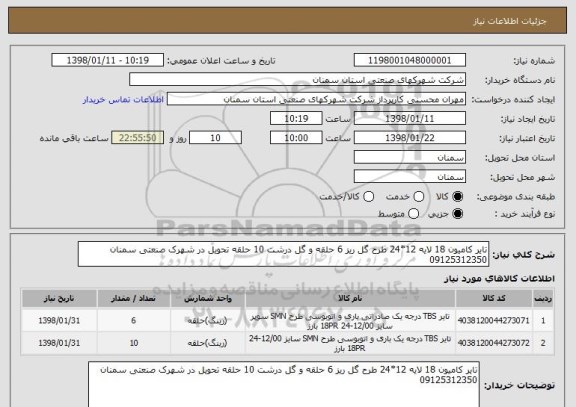Click the استان محل تحویل field
The height and width of the screenshot is (407, 576).
pyautogui.click(x=410, y=158)
